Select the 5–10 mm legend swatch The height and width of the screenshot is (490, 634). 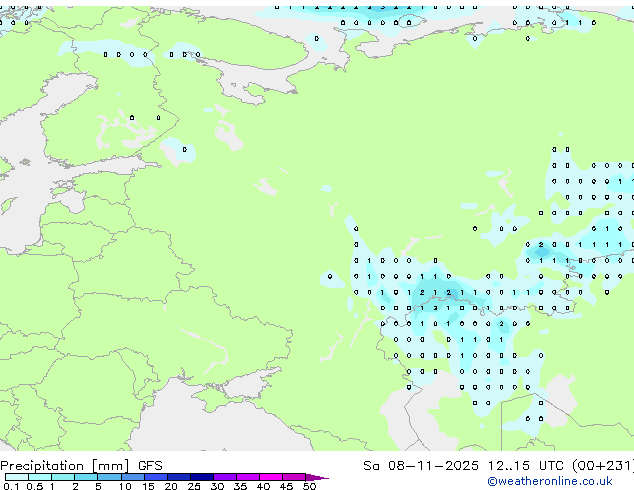[x=110, y=477]
